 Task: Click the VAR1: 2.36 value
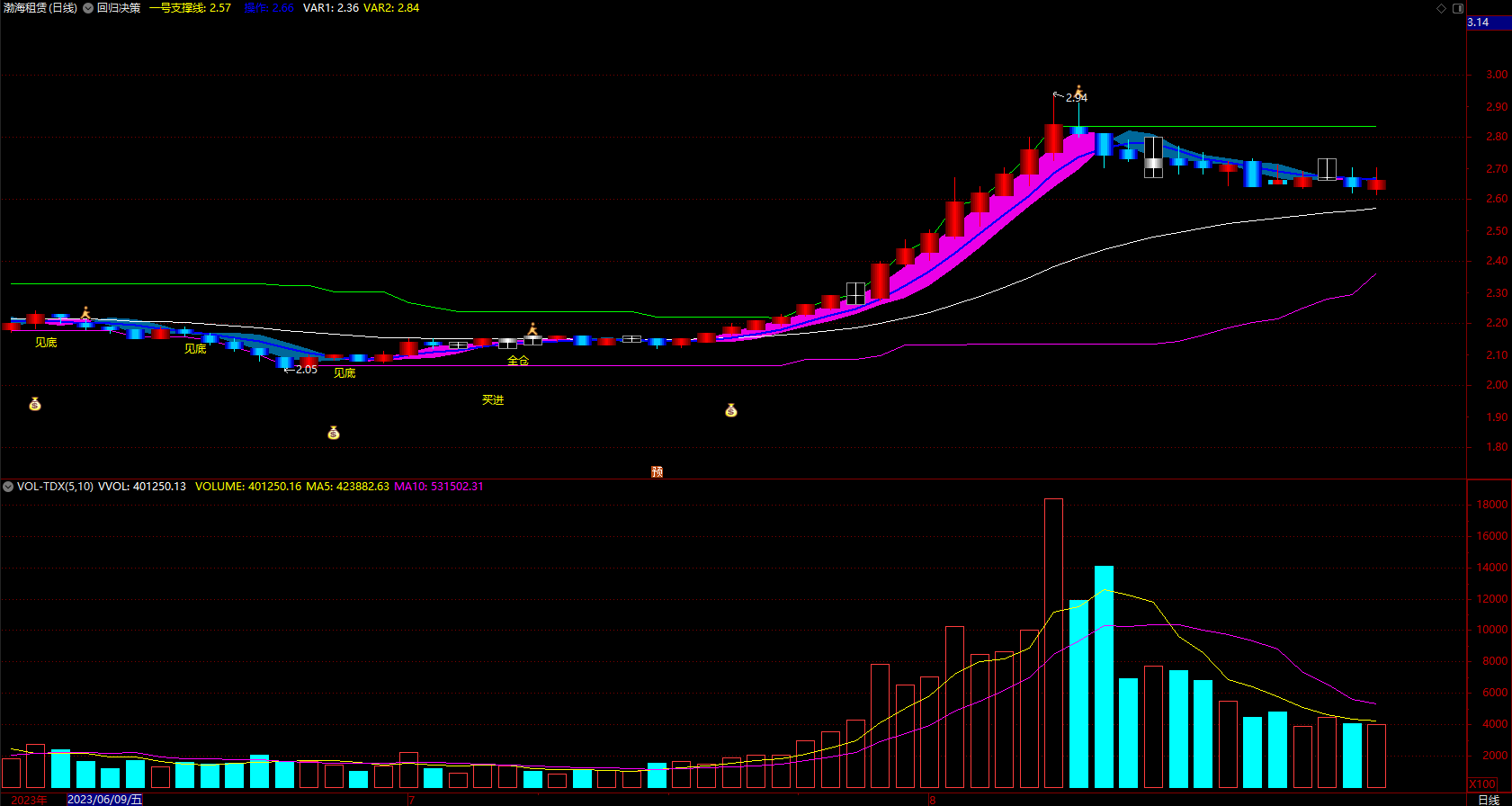pos(331,8)
